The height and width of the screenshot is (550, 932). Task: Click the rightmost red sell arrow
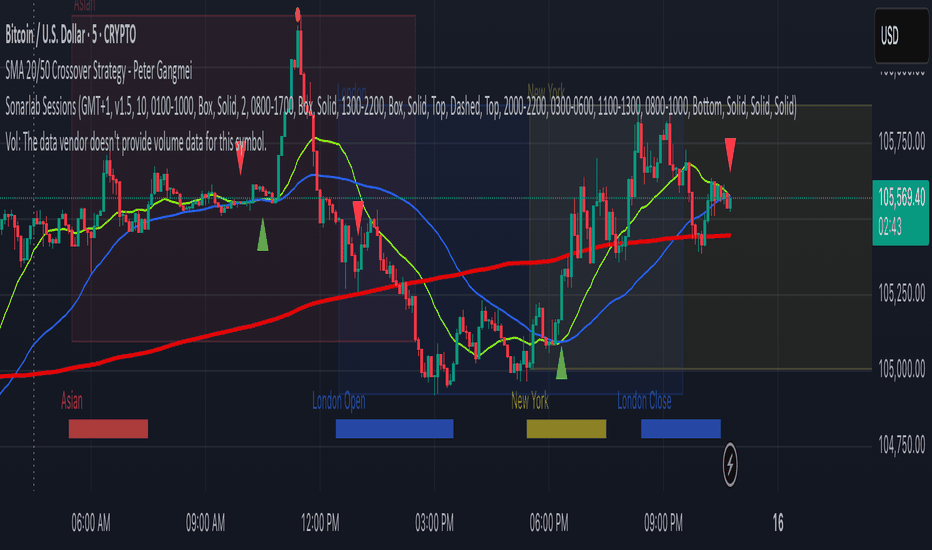tap(730, 155)
